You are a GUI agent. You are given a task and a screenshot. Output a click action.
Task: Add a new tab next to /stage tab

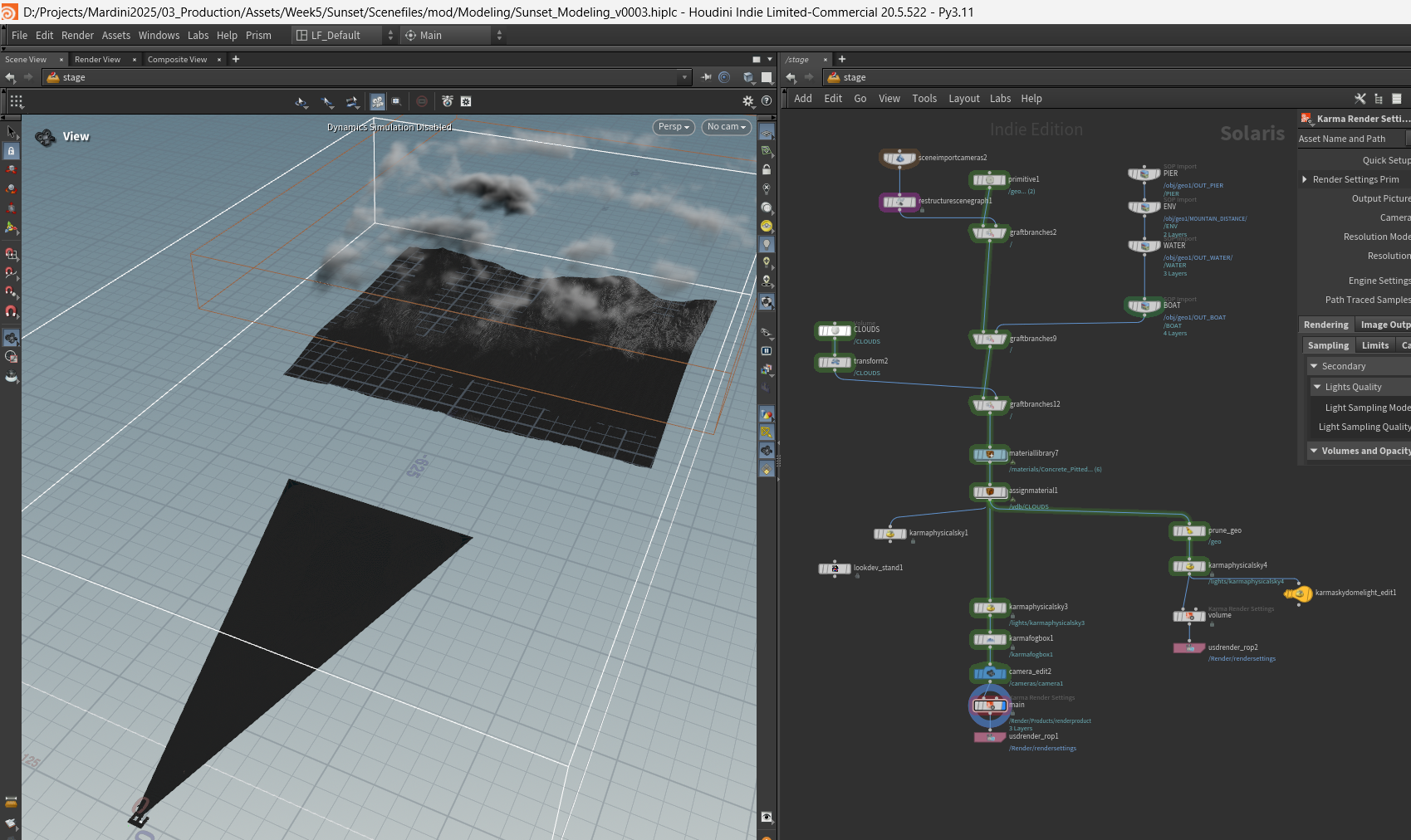tap(842, 59)
